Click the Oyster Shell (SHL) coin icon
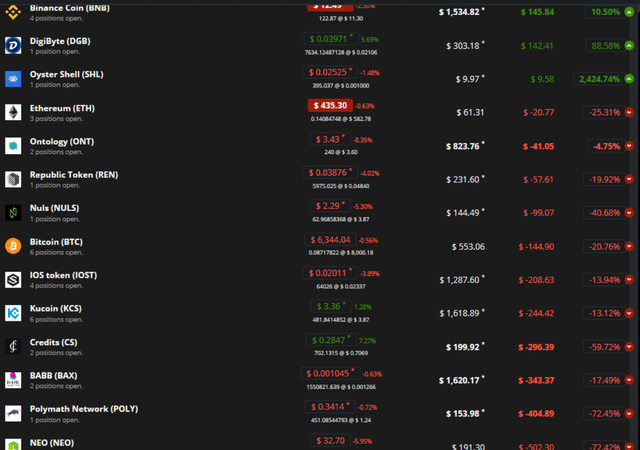The height and width of the screenshot is (450, 640). tap(13, 79)
